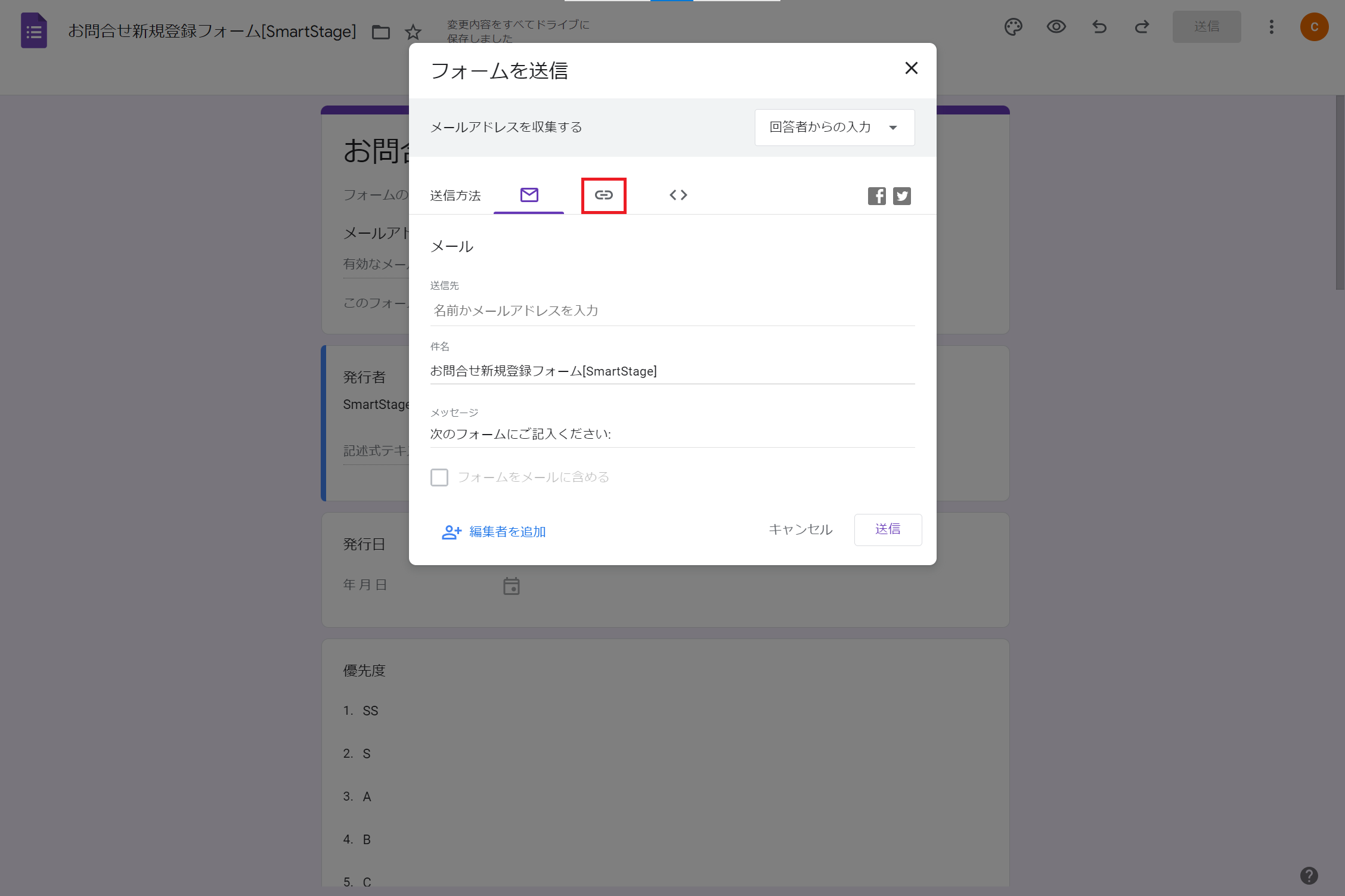Close the フォームを送信 dialog

click(911, 68)
